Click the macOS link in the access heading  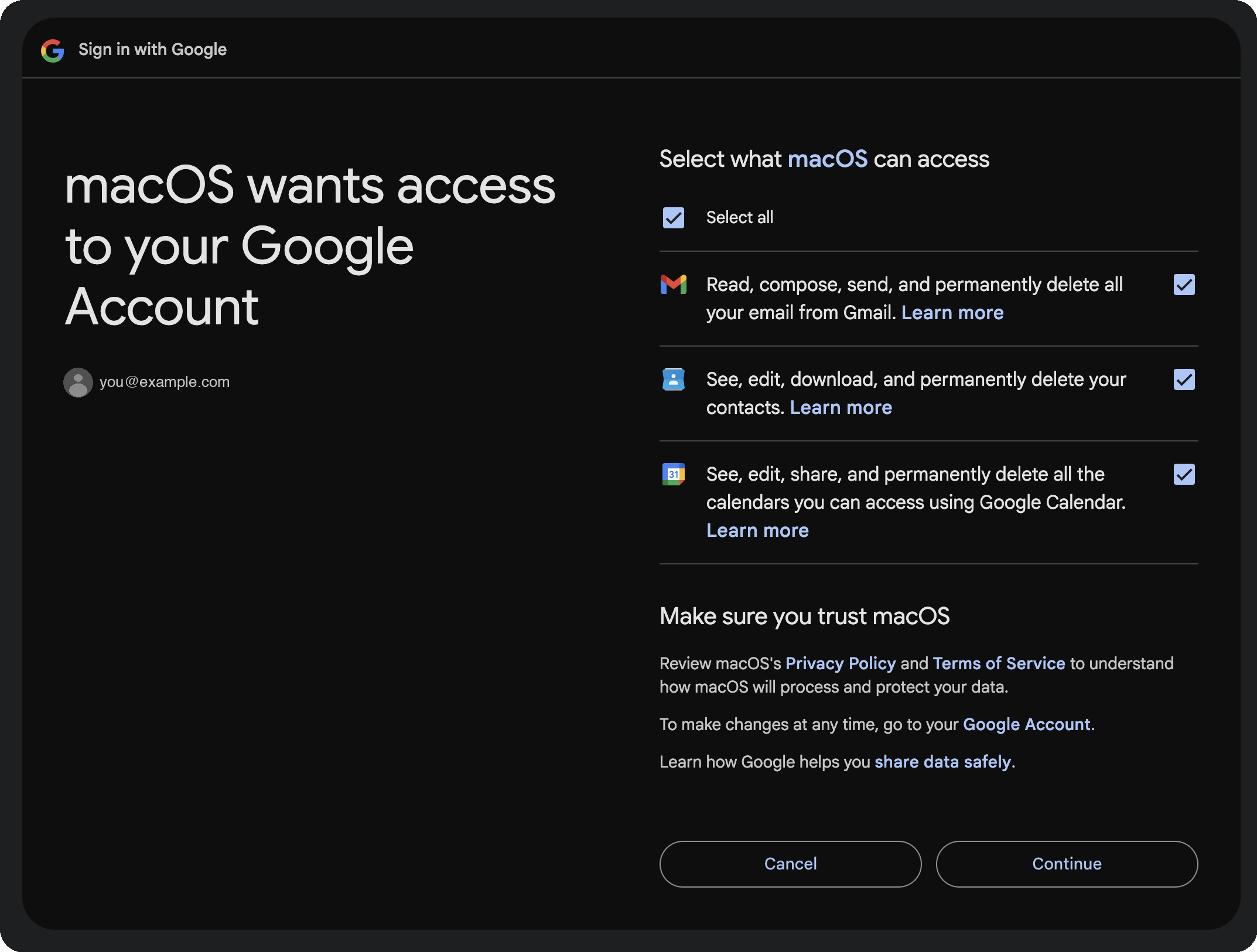828,158
